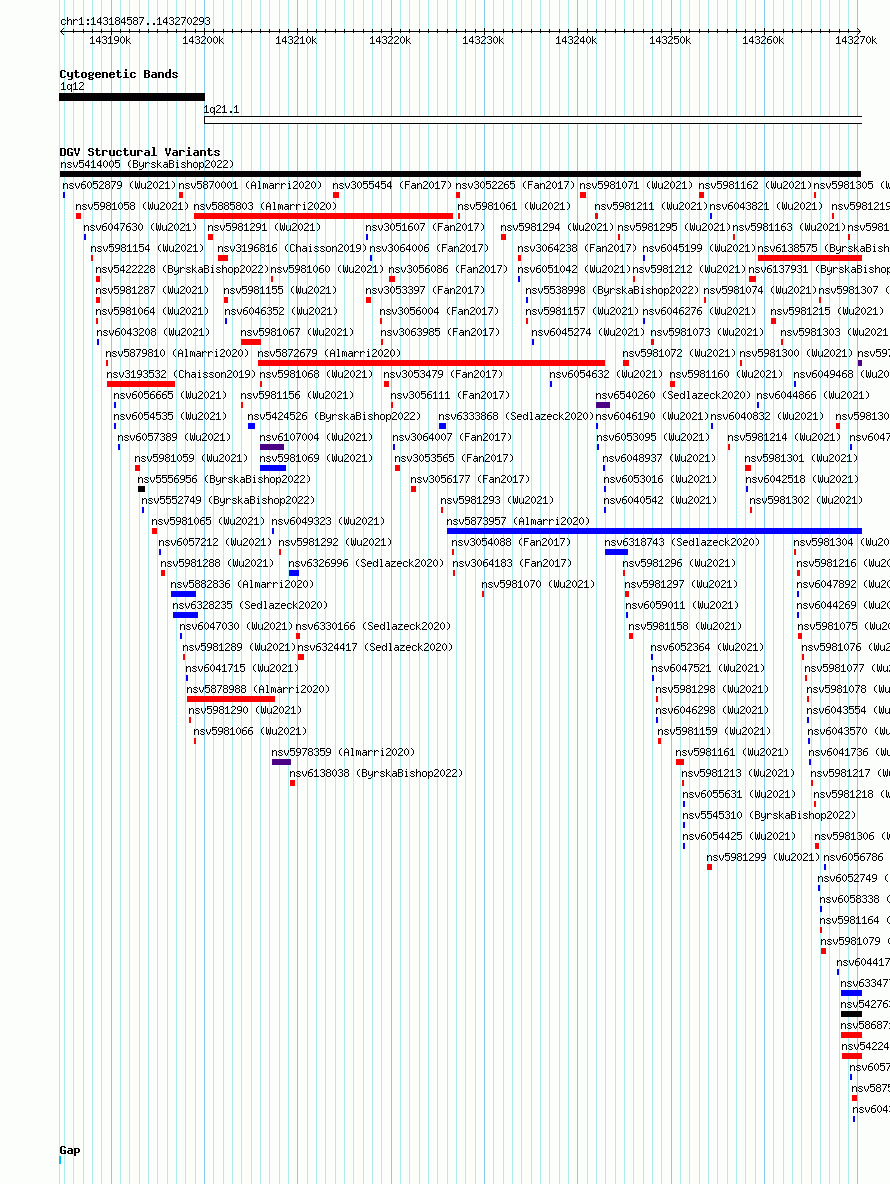This screenshot has width=890, height=1184.
Task: Open nsv5552749 (ByrskaBishop2022) label
Action: [x=229, y=500]
